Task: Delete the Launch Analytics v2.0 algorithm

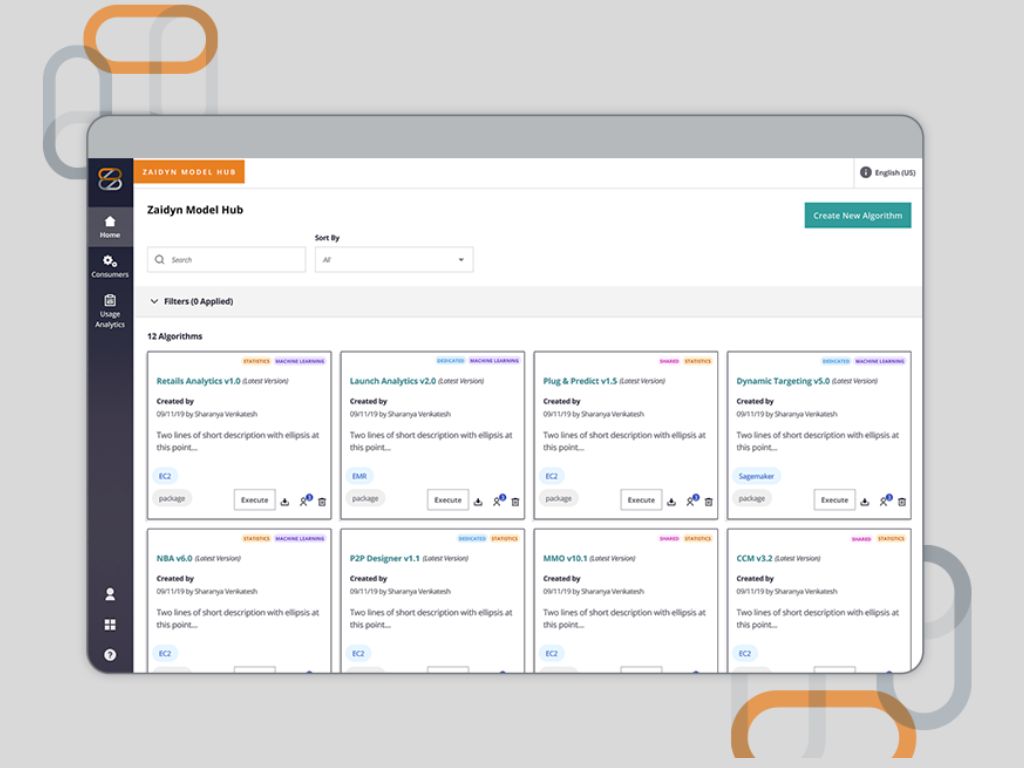Action: (x=515, y=501)
